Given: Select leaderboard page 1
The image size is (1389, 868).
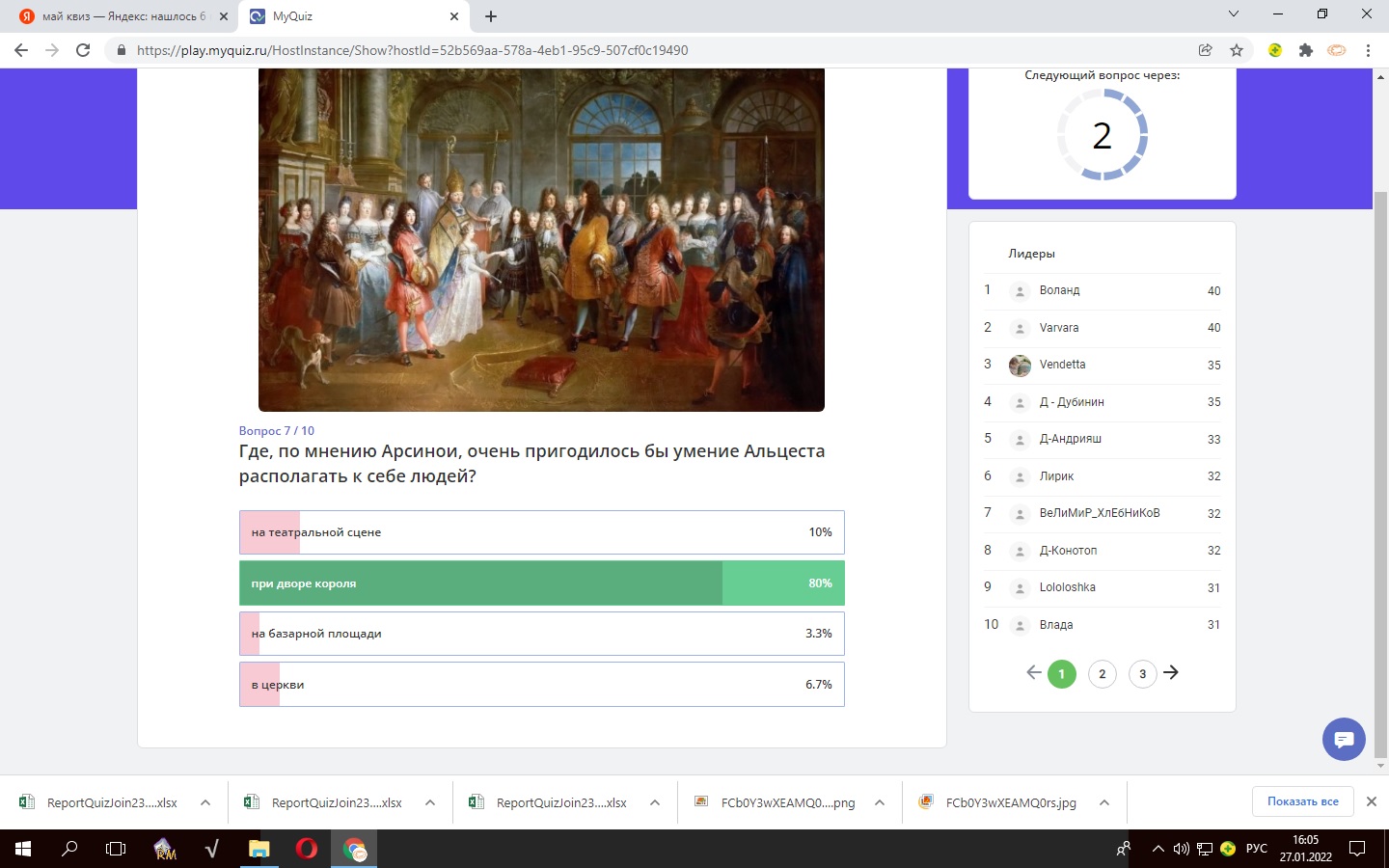Looking at the screenshot, I should [1062, 674].
